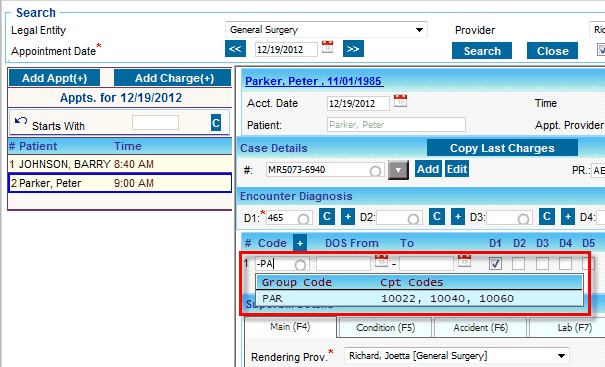The height and width of the screenshot is (367, 605).
Task: Open Parker, Peter patient header link
Action: click(314, 81)
